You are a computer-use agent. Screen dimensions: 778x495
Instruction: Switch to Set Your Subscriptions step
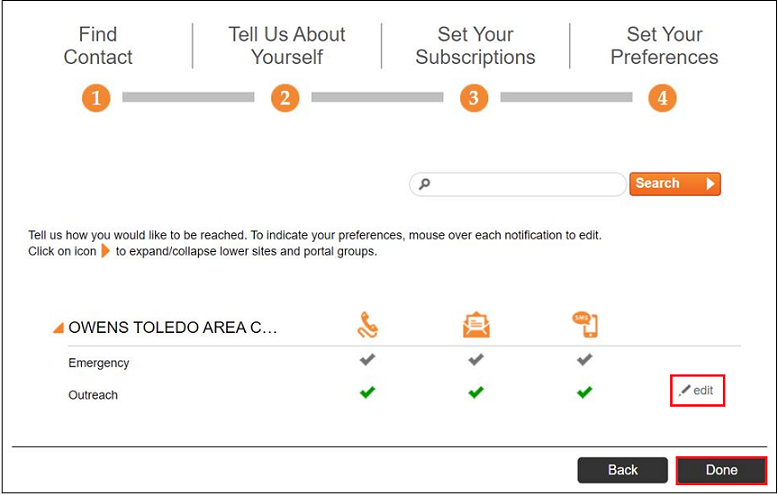pyautogui.click(x=475, y=46)
